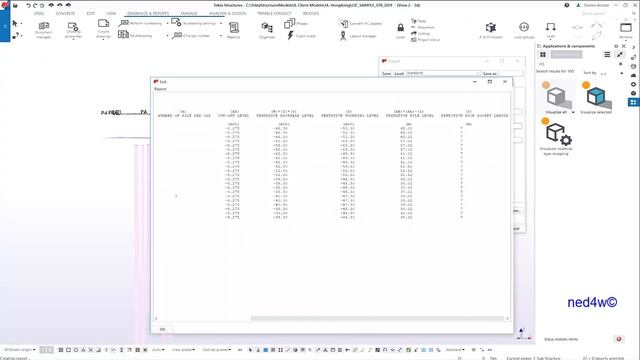Screen dimensions: 640x360
Task: Click the horizontal scrollbar in List window
Action: (x=378, y=318)
